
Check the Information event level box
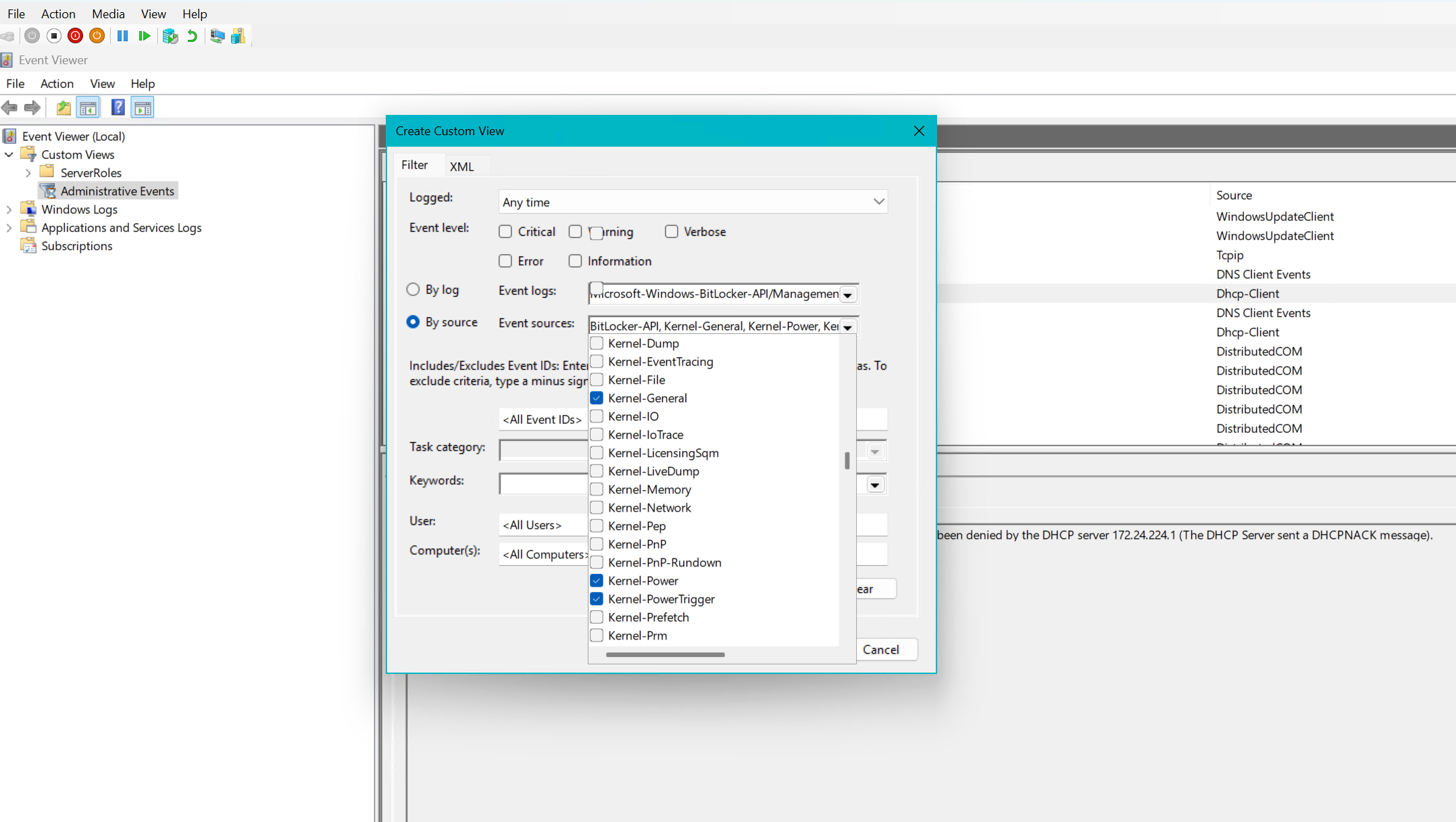click(575, 261)
